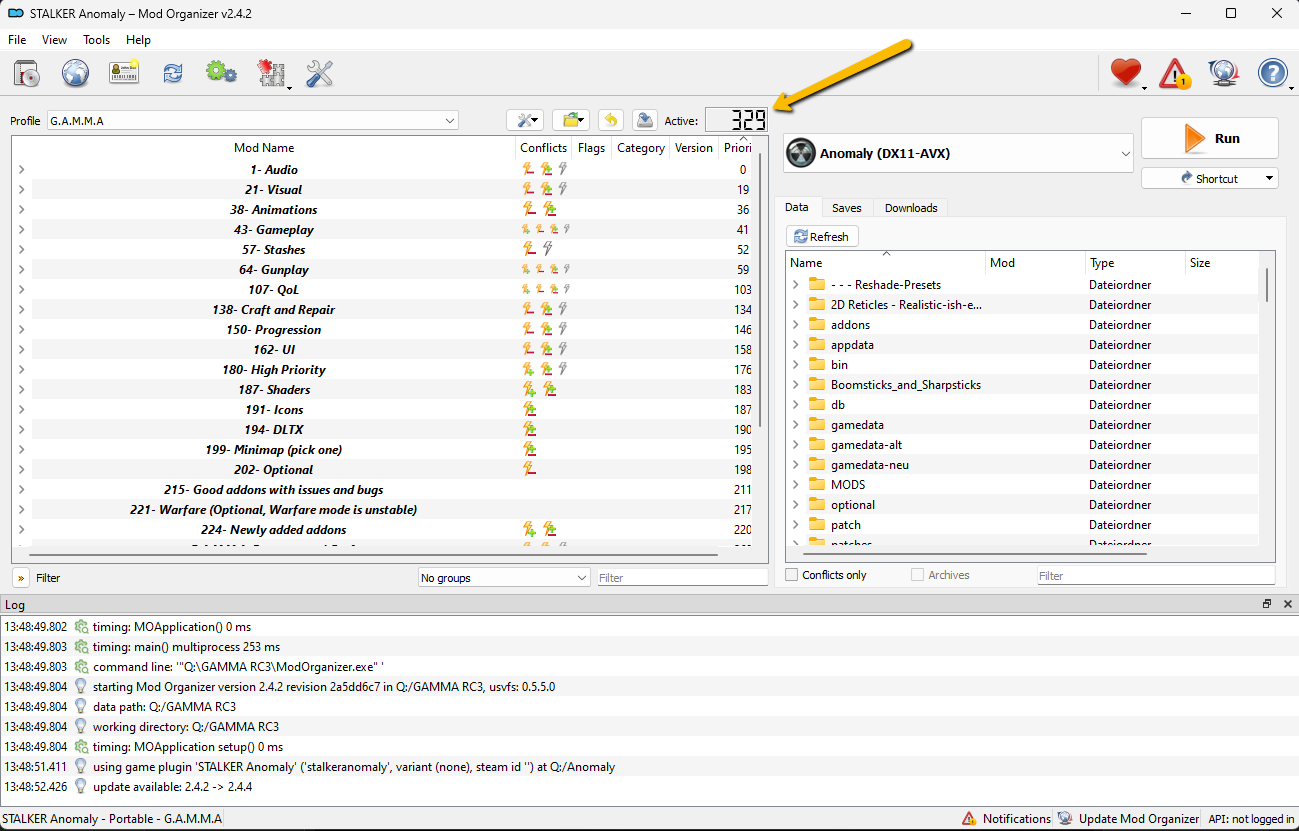
Task: Open the wrench and screwdriver Settings icon
Action: (319, 73)
